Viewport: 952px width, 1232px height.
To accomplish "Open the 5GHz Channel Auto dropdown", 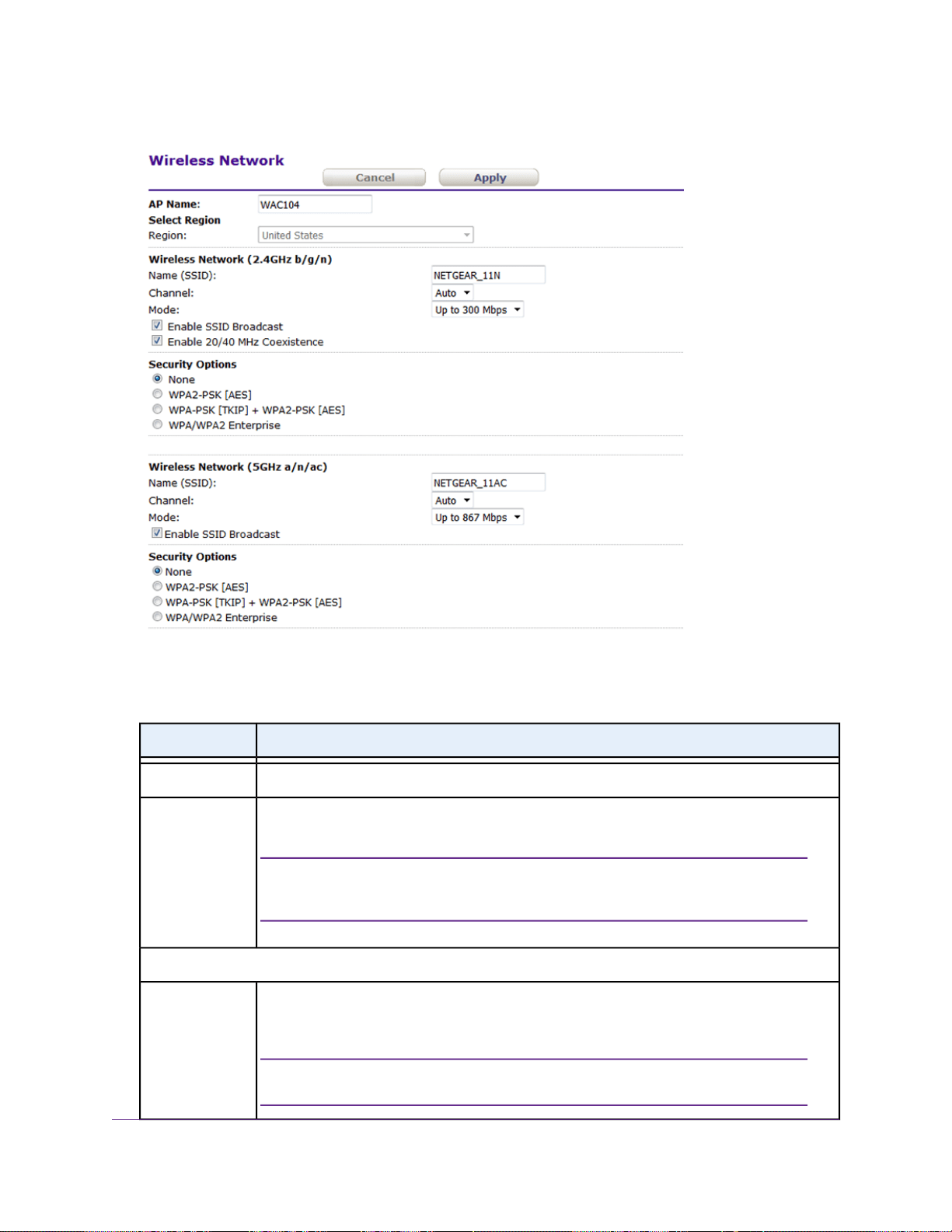I will 452,501.
